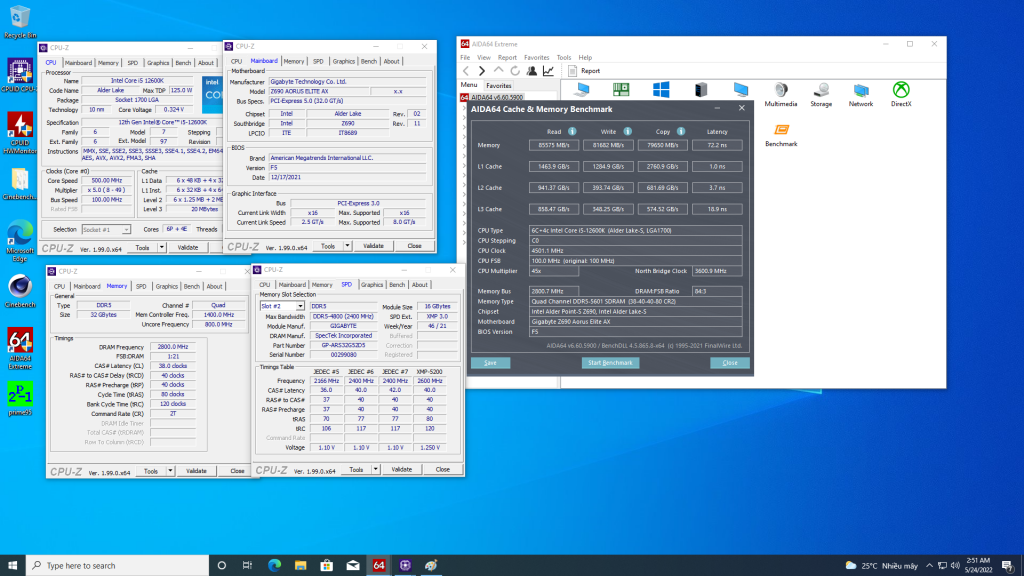Click Tools button in Mainboard CPU-Z window

click(328, 246)
